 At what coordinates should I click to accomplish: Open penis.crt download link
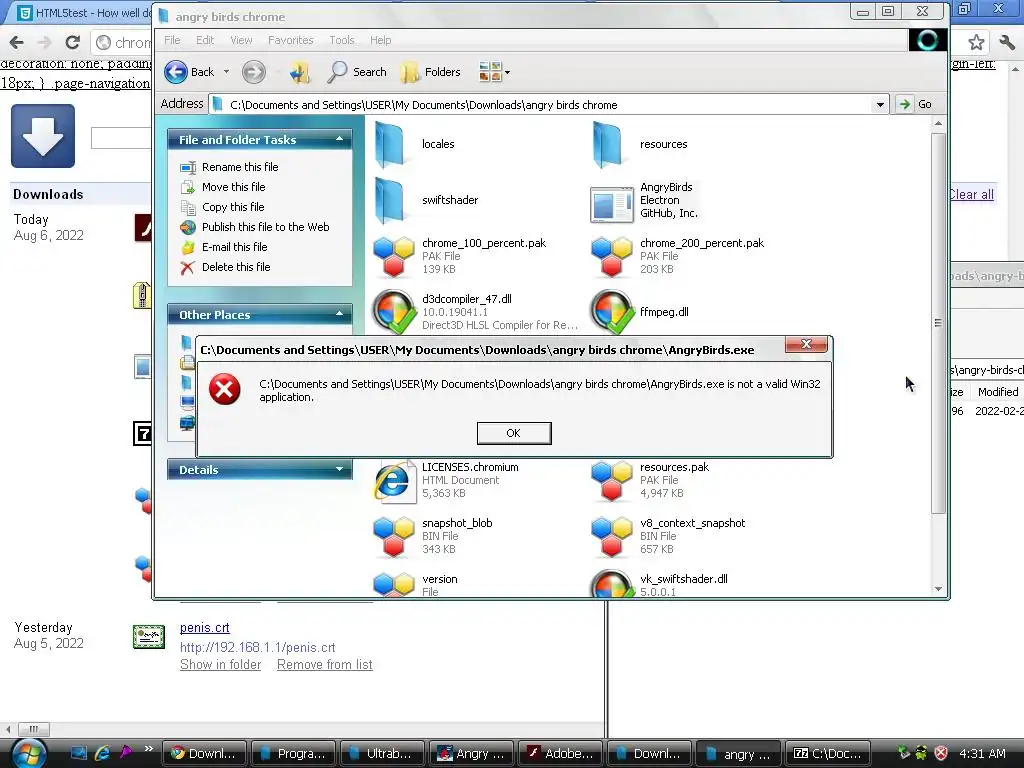coord(204,628)
